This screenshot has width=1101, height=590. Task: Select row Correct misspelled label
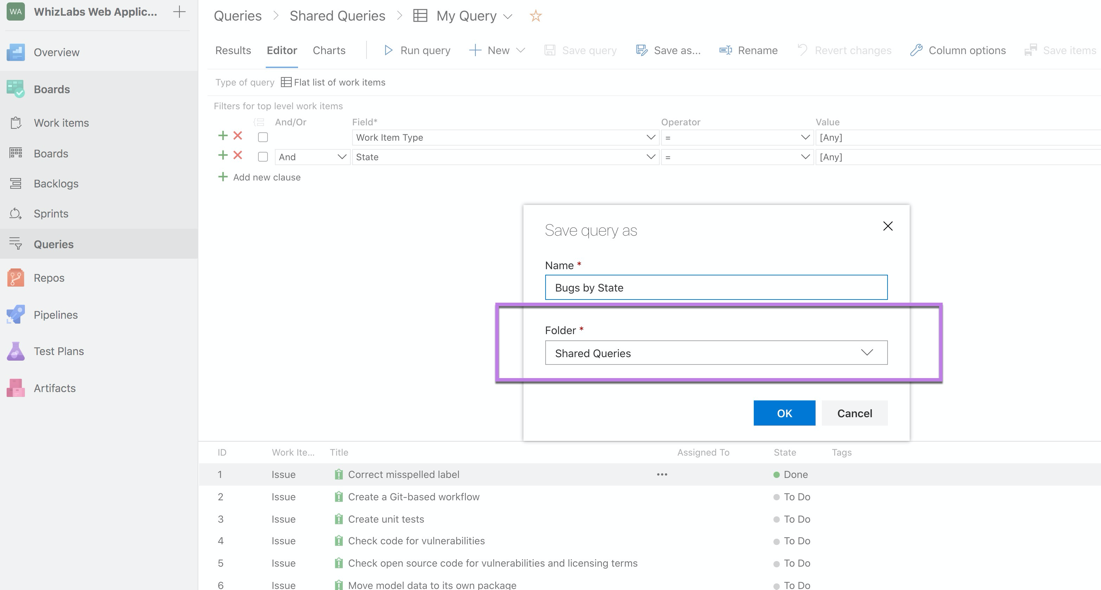[x=650, y=475]
